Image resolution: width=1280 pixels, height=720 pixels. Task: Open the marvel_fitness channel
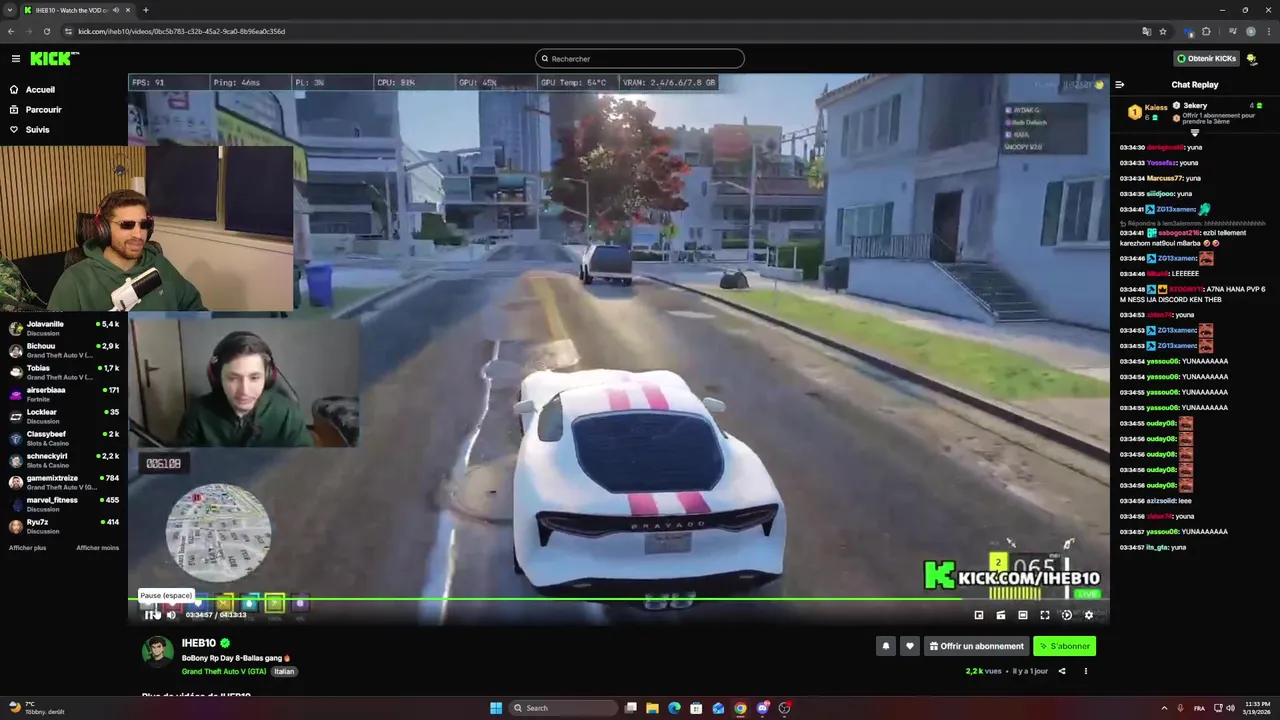tap(64, 504)
